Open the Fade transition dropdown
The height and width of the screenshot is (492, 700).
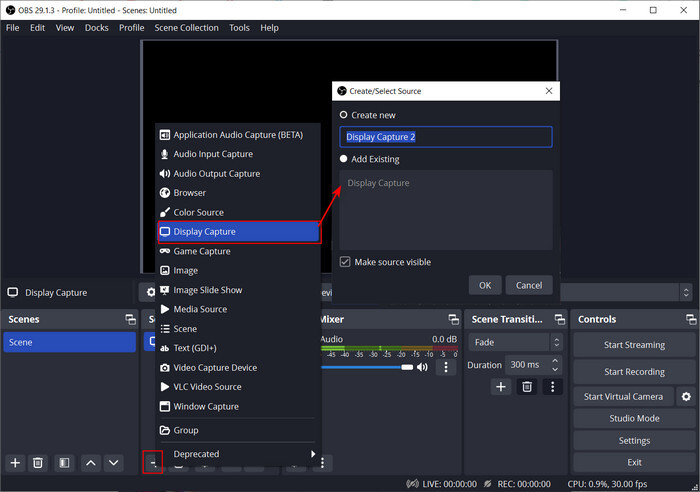(x=514, y=342)
